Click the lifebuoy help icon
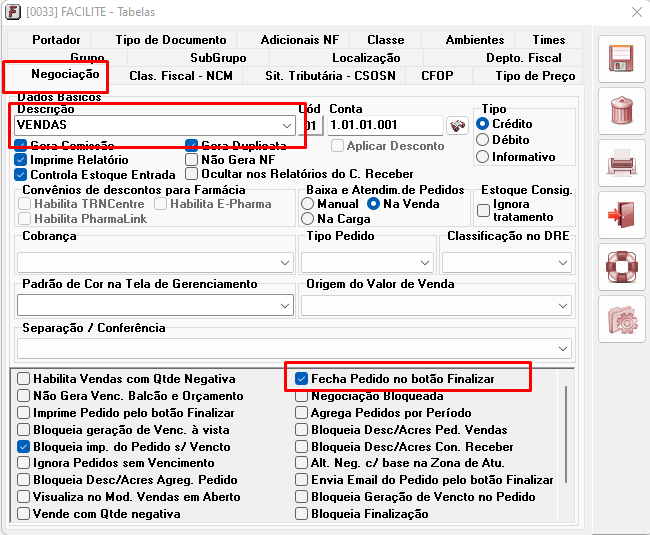Image resolution: width=650 pixels, height=535 pixels. (621, 267)
